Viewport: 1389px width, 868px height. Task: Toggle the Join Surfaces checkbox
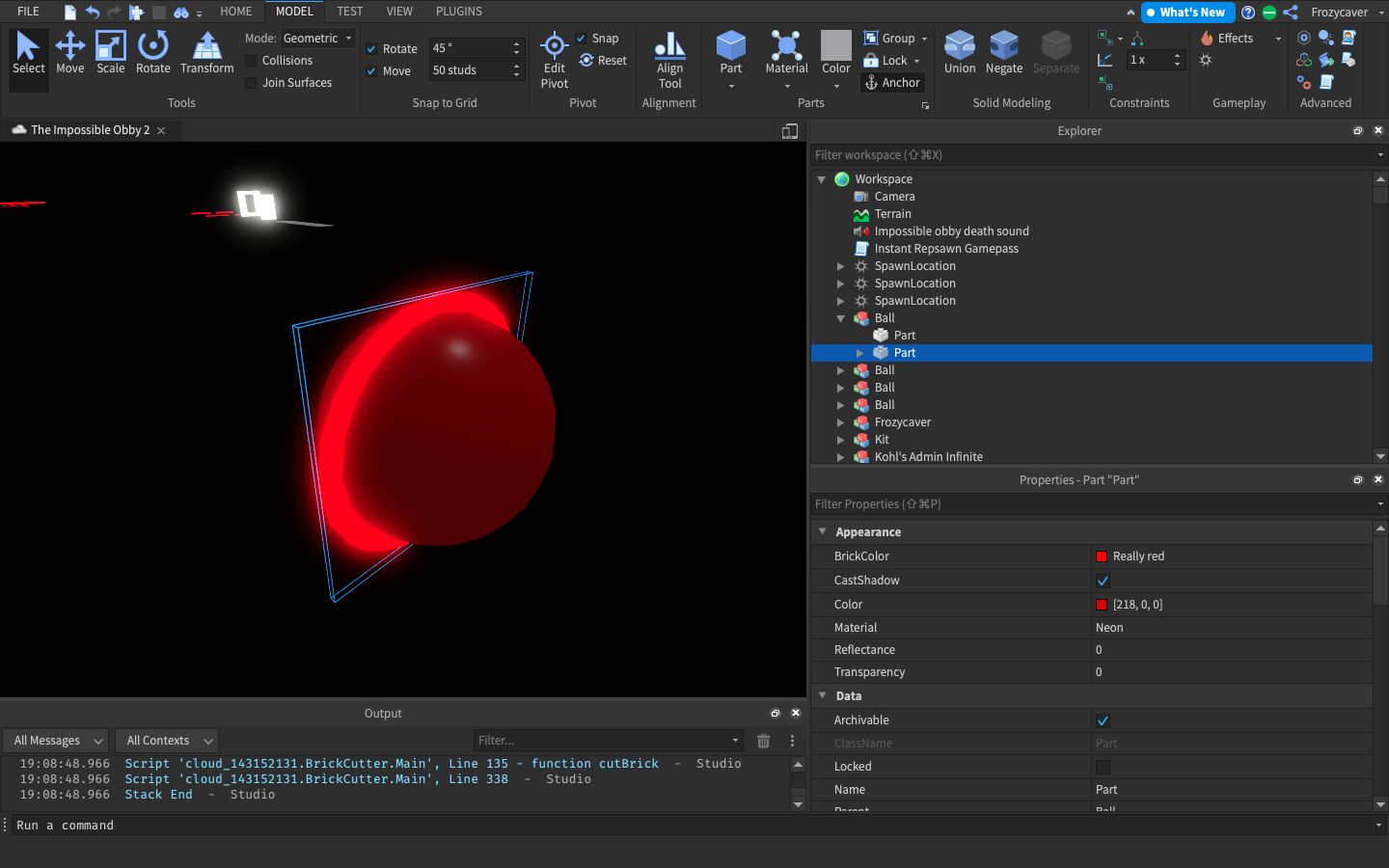pyautogui.click(x=251, y=83)
